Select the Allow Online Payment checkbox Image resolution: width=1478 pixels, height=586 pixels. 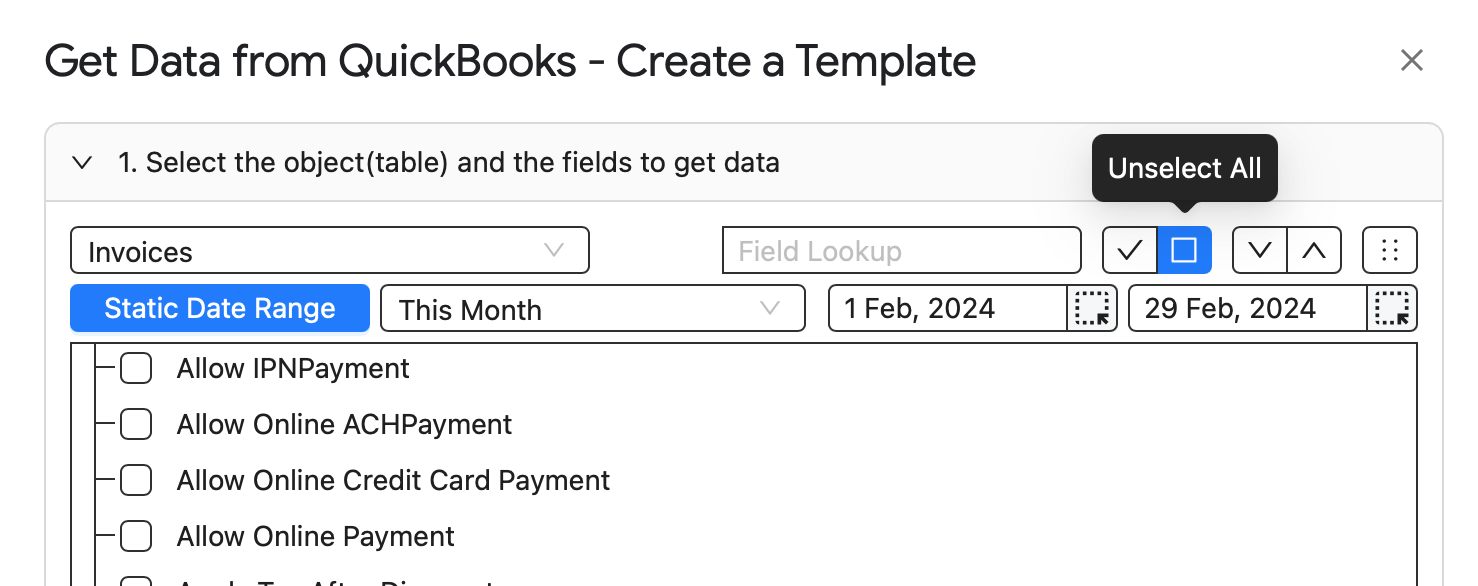click(x=136, y=536)
